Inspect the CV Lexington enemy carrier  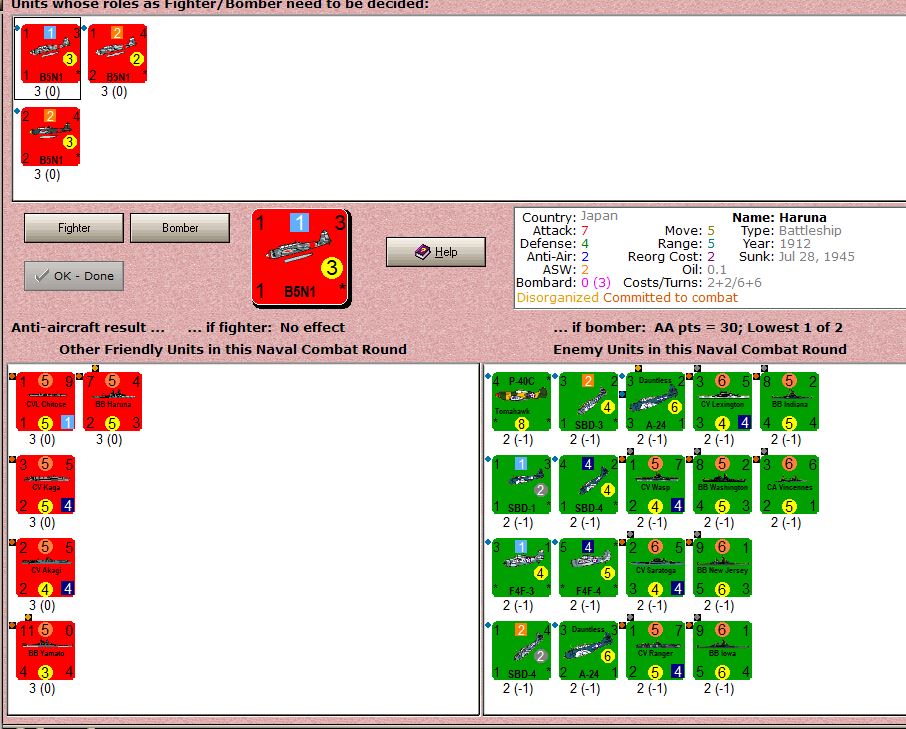tap(722, 401)
